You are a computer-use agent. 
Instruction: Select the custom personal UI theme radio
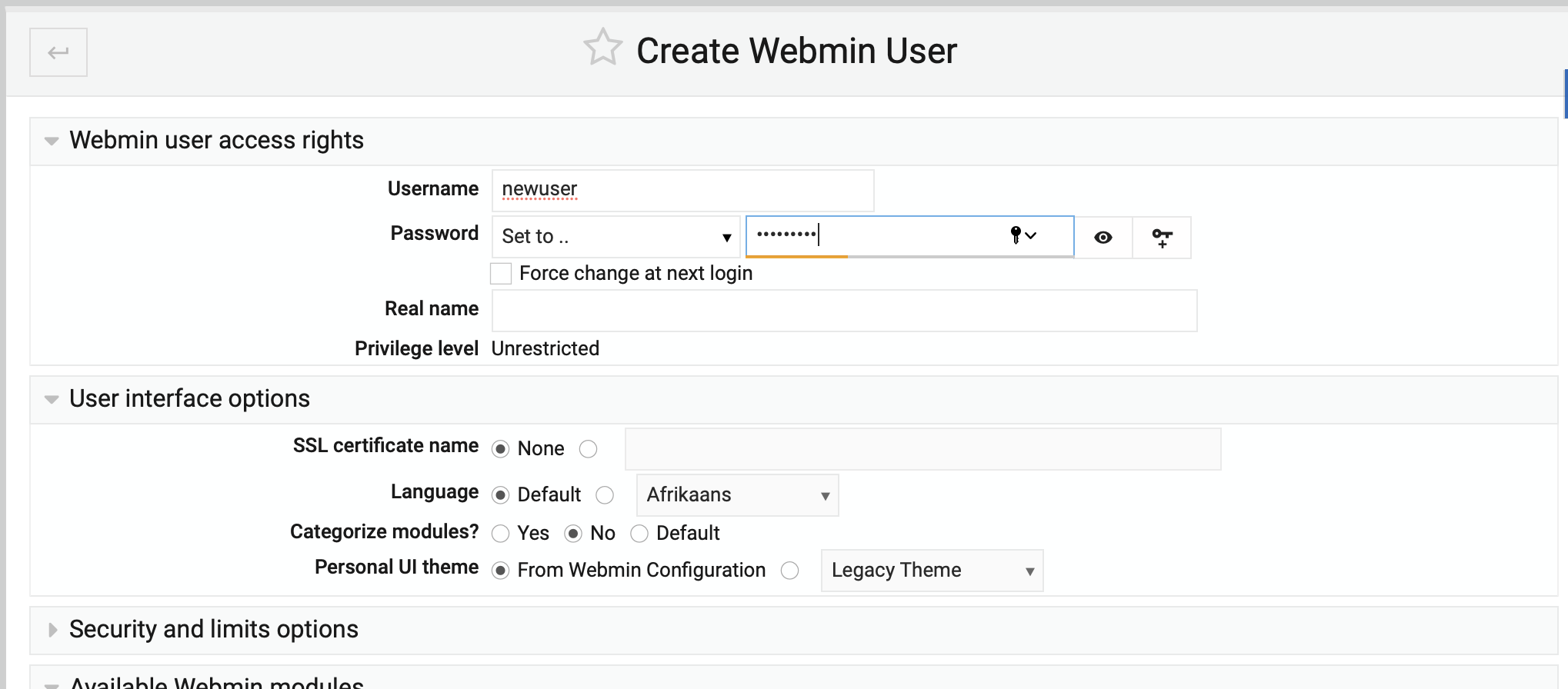[x=789, y=571]
